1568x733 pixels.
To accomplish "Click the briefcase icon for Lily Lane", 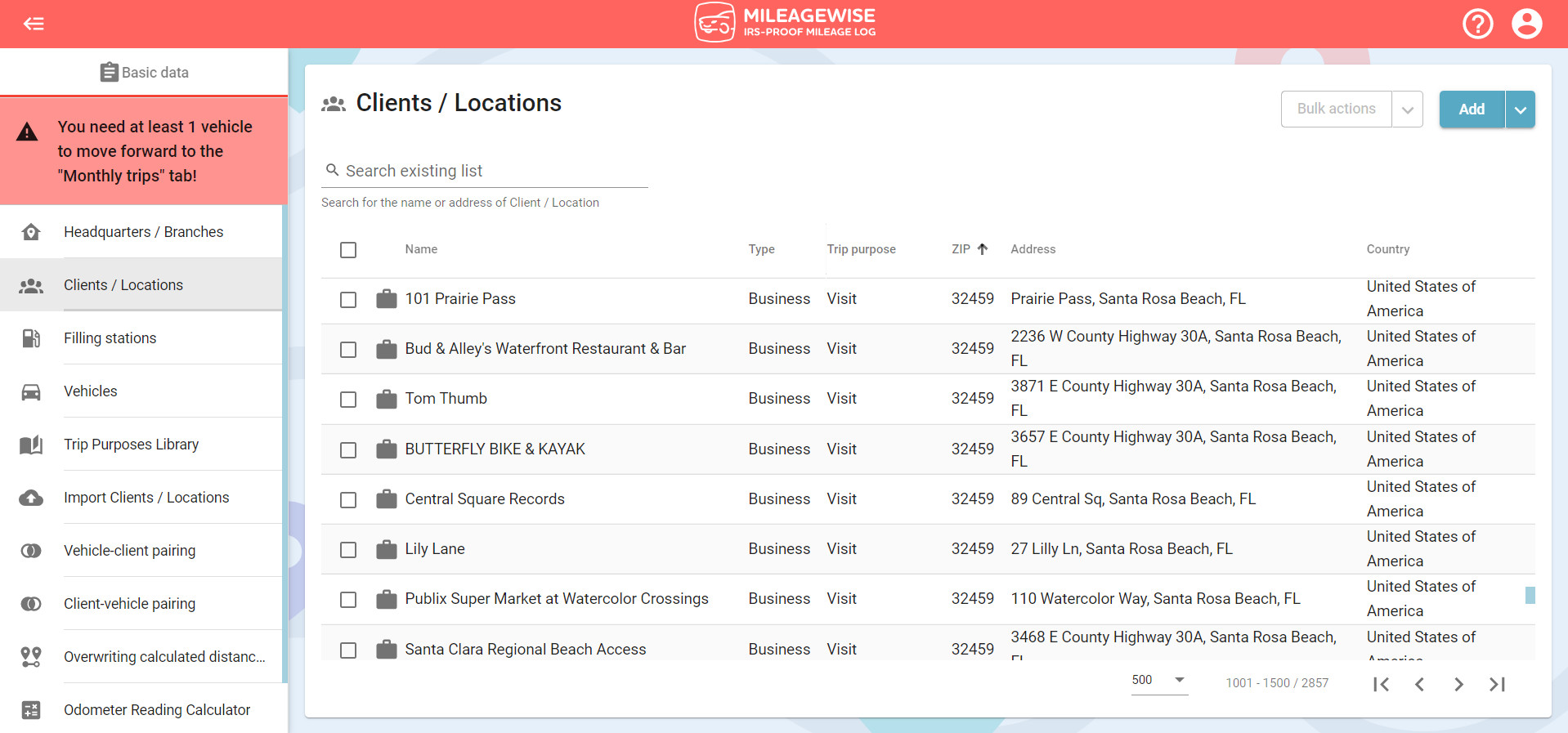I will [x=387, y=549].
